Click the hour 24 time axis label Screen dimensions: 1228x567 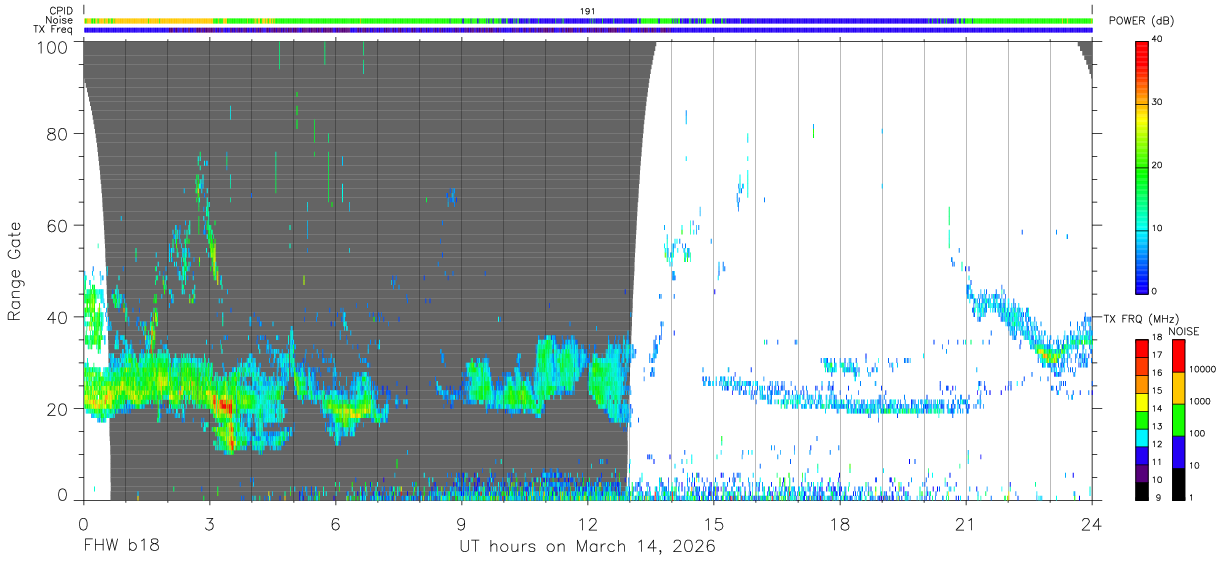[x=1092, y=523]
